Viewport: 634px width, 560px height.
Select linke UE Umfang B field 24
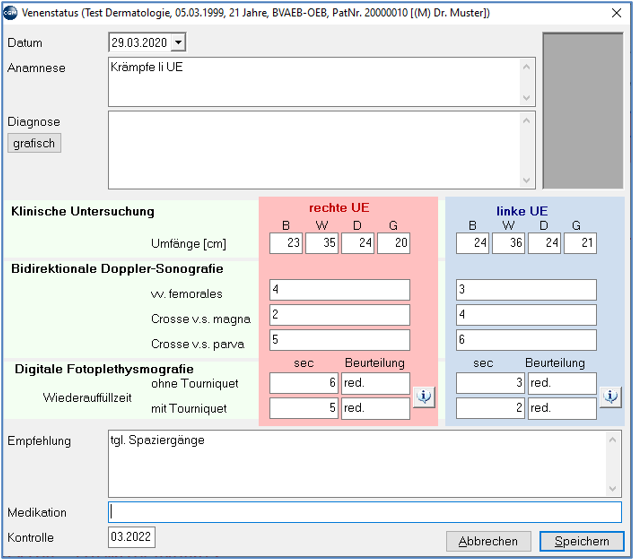tap(472, 243)
